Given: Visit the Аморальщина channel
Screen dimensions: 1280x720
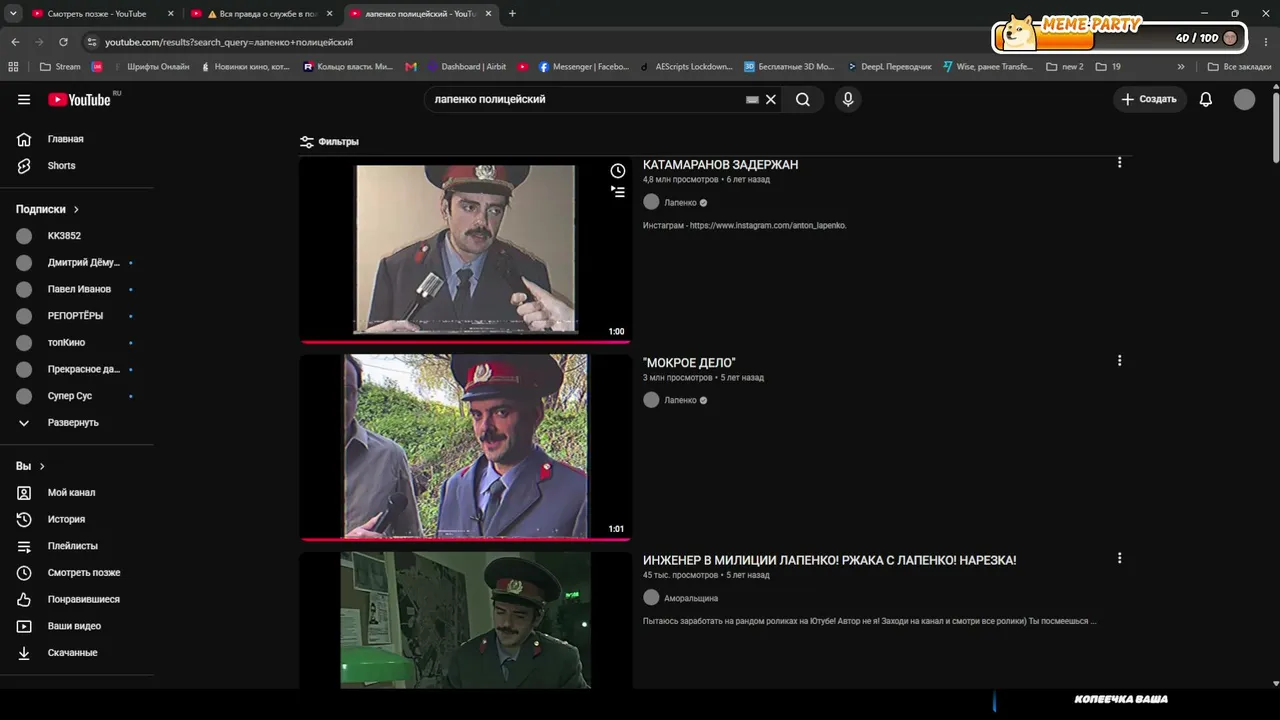Looking at the screenshot, I should point(691,598).
